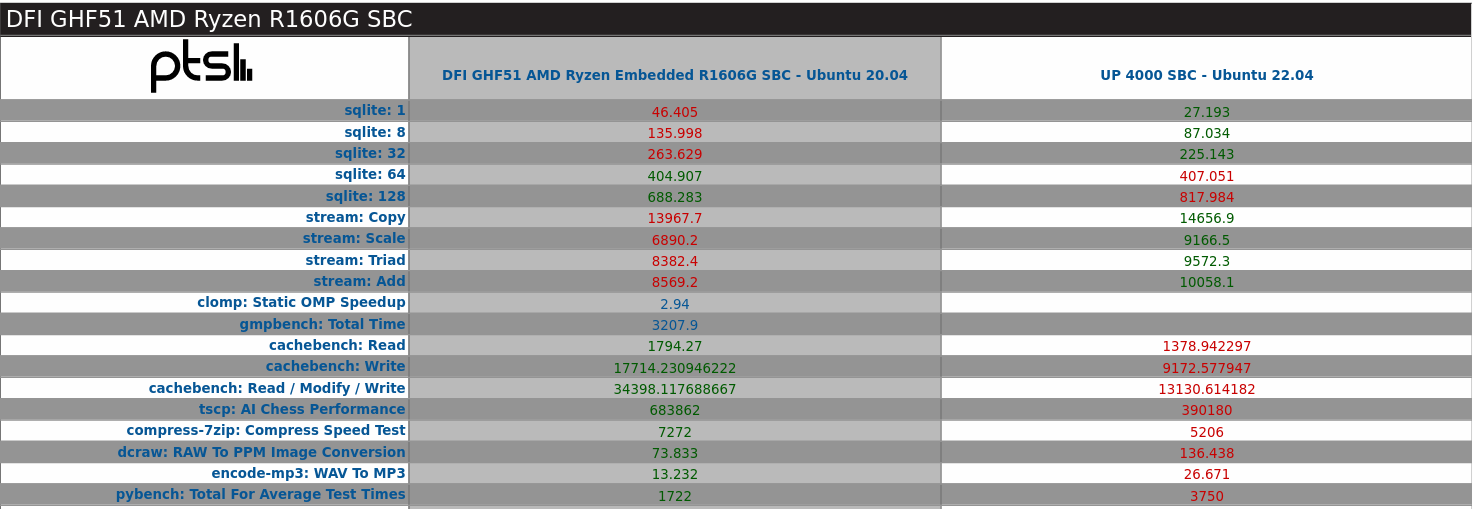
Task: Select tscp: AI Chess Performance label
Action: (x=302, y=410)
